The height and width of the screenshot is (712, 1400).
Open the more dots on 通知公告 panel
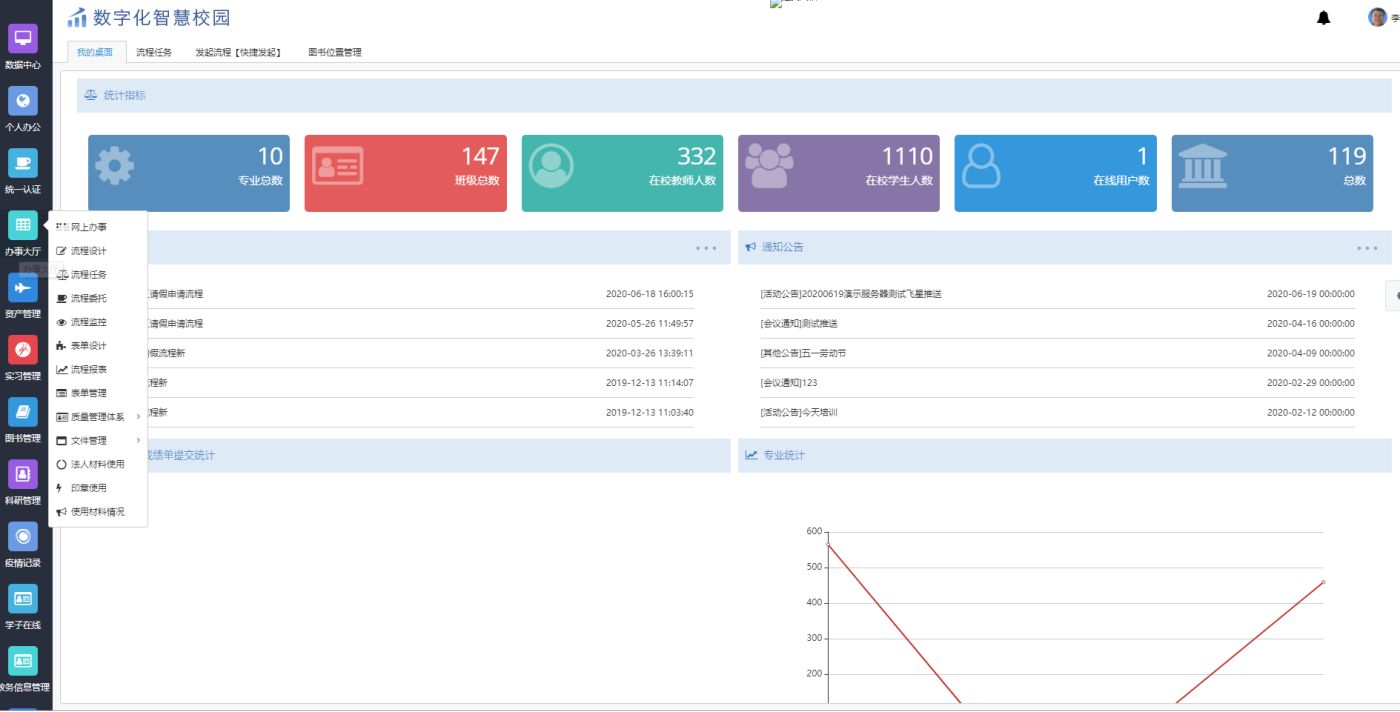[1367, 248]
